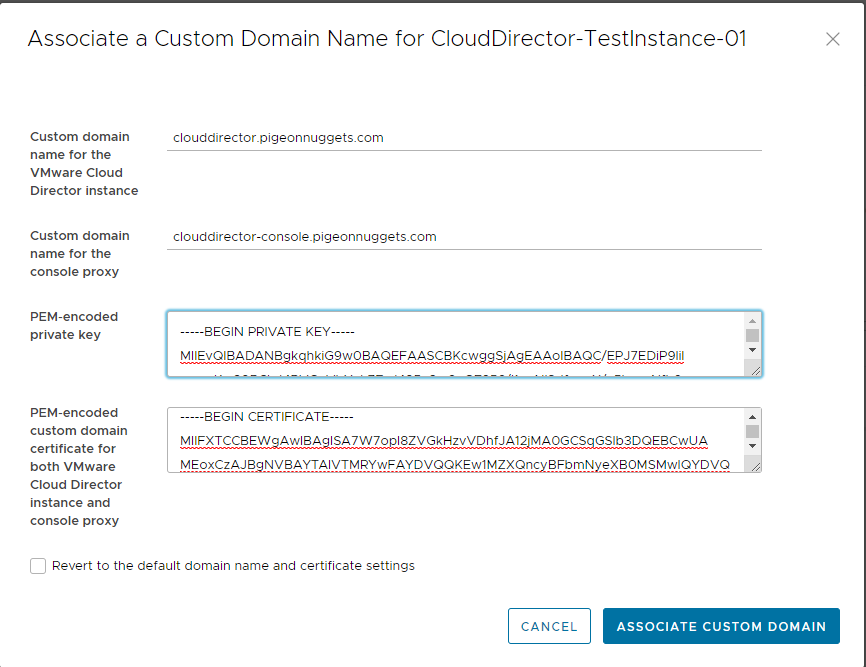Select the console proxy domain name field
This screenshot has height=667, width=866.
(400, 236)
